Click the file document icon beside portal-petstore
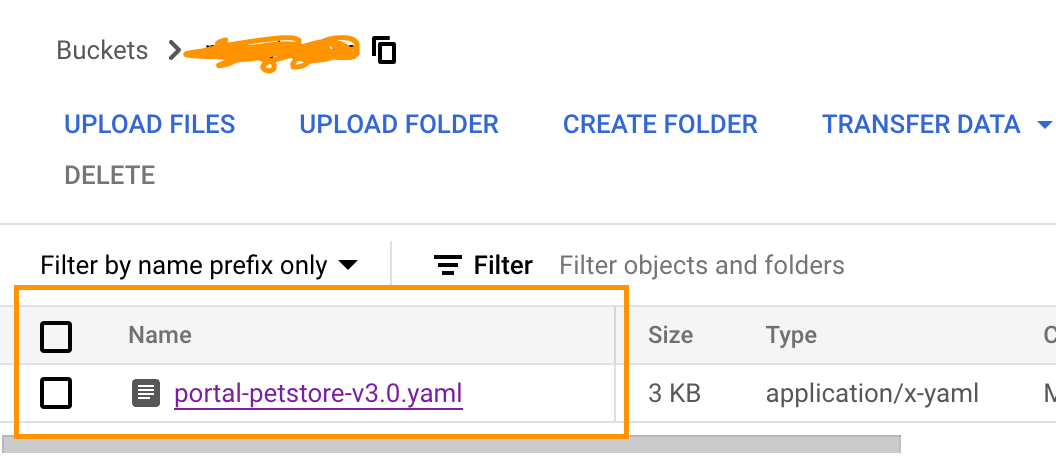 point(145,393)
